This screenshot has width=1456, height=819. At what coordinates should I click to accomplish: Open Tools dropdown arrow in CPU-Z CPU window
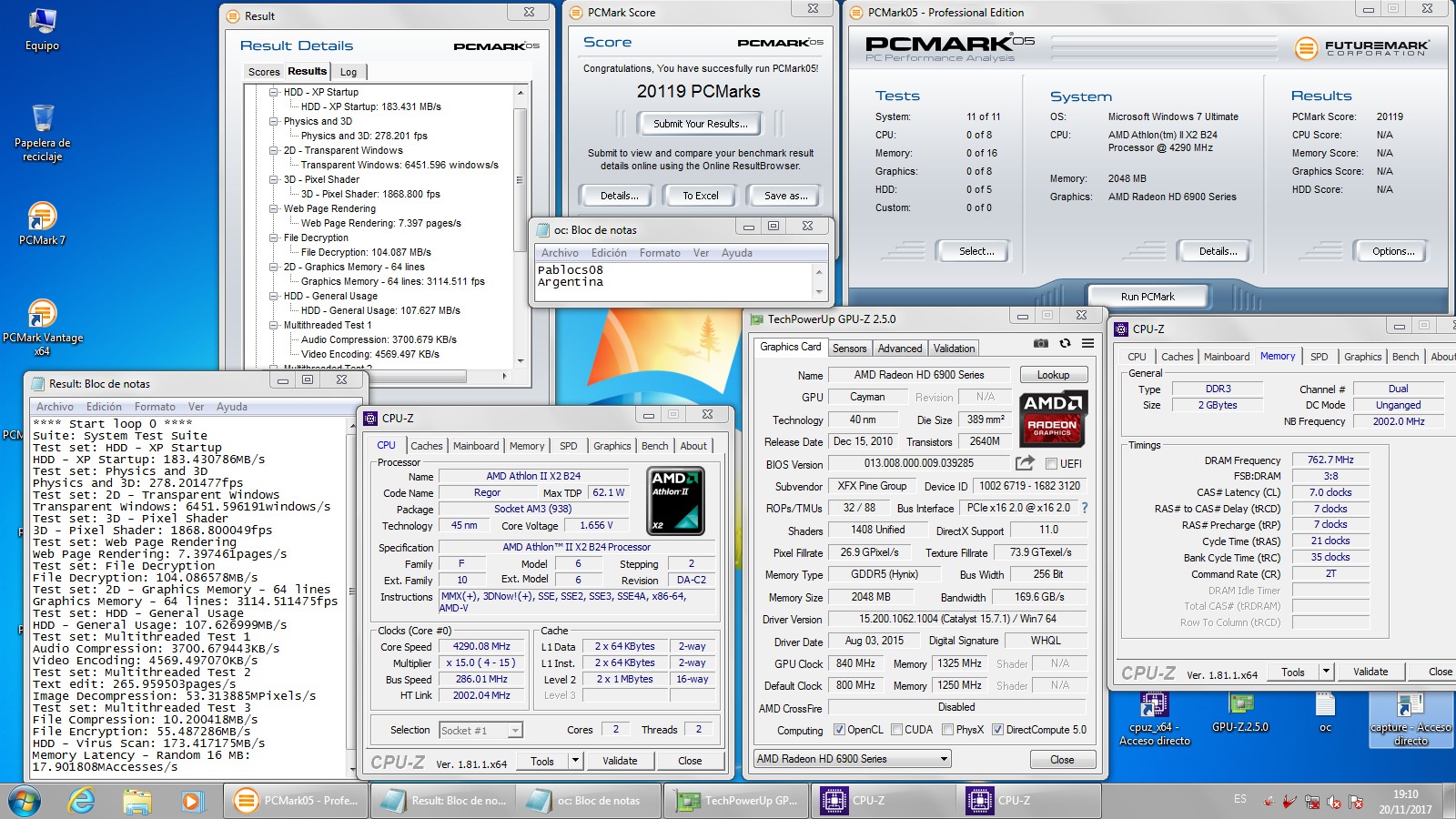coord(575,761)
